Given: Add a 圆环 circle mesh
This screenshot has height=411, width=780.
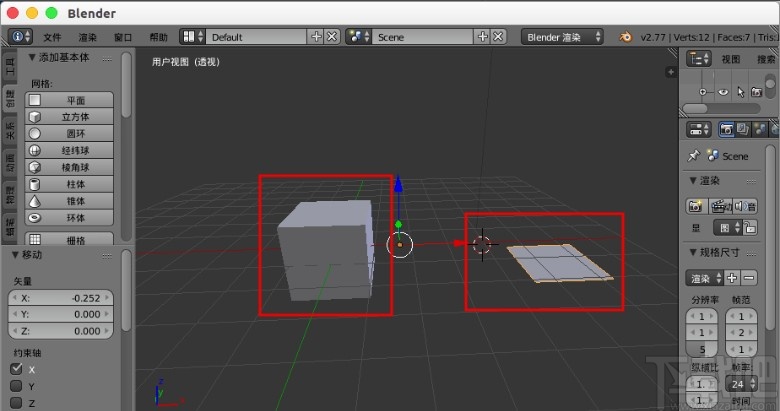Looking at the screenshot, I should 69,134.
